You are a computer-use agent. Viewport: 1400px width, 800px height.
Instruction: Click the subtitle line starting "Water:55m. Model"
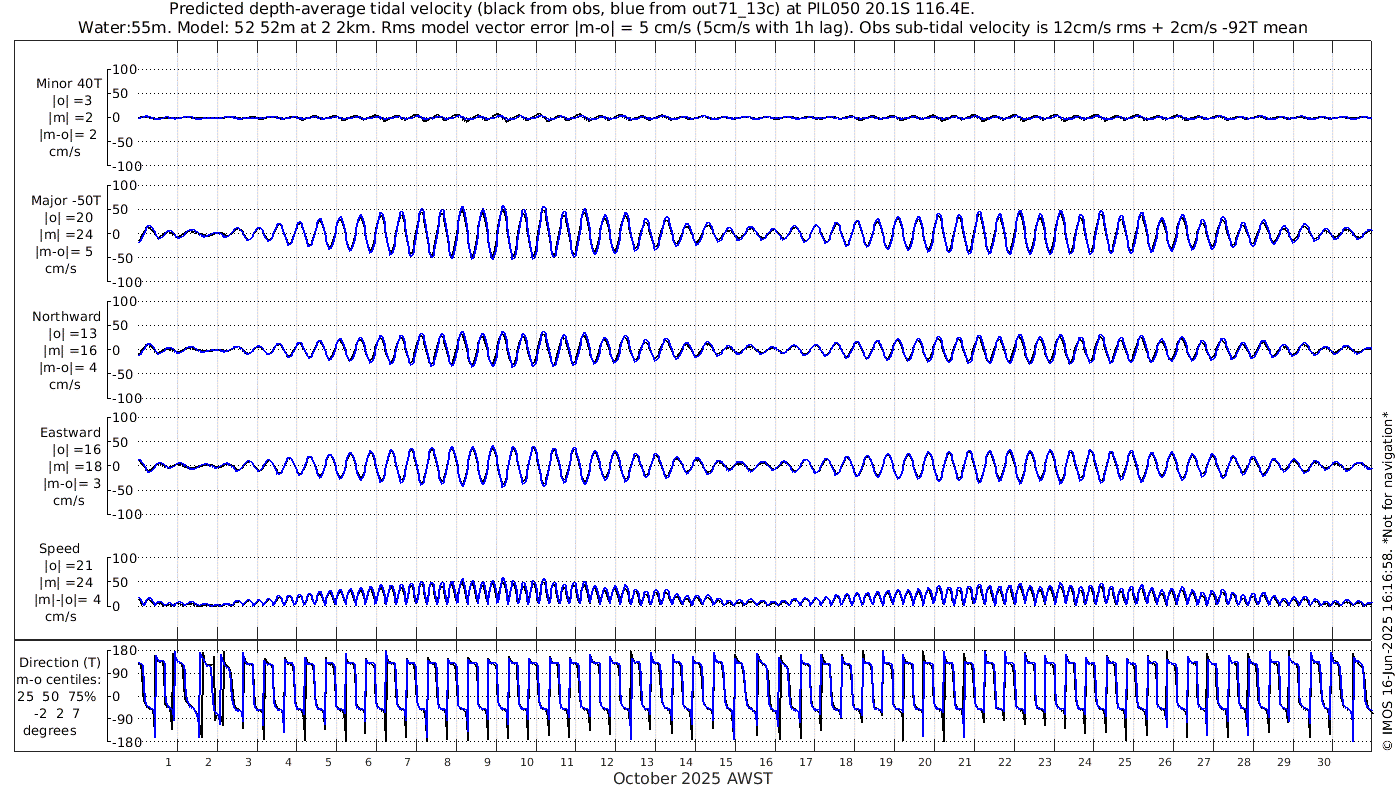coord(693,28)
